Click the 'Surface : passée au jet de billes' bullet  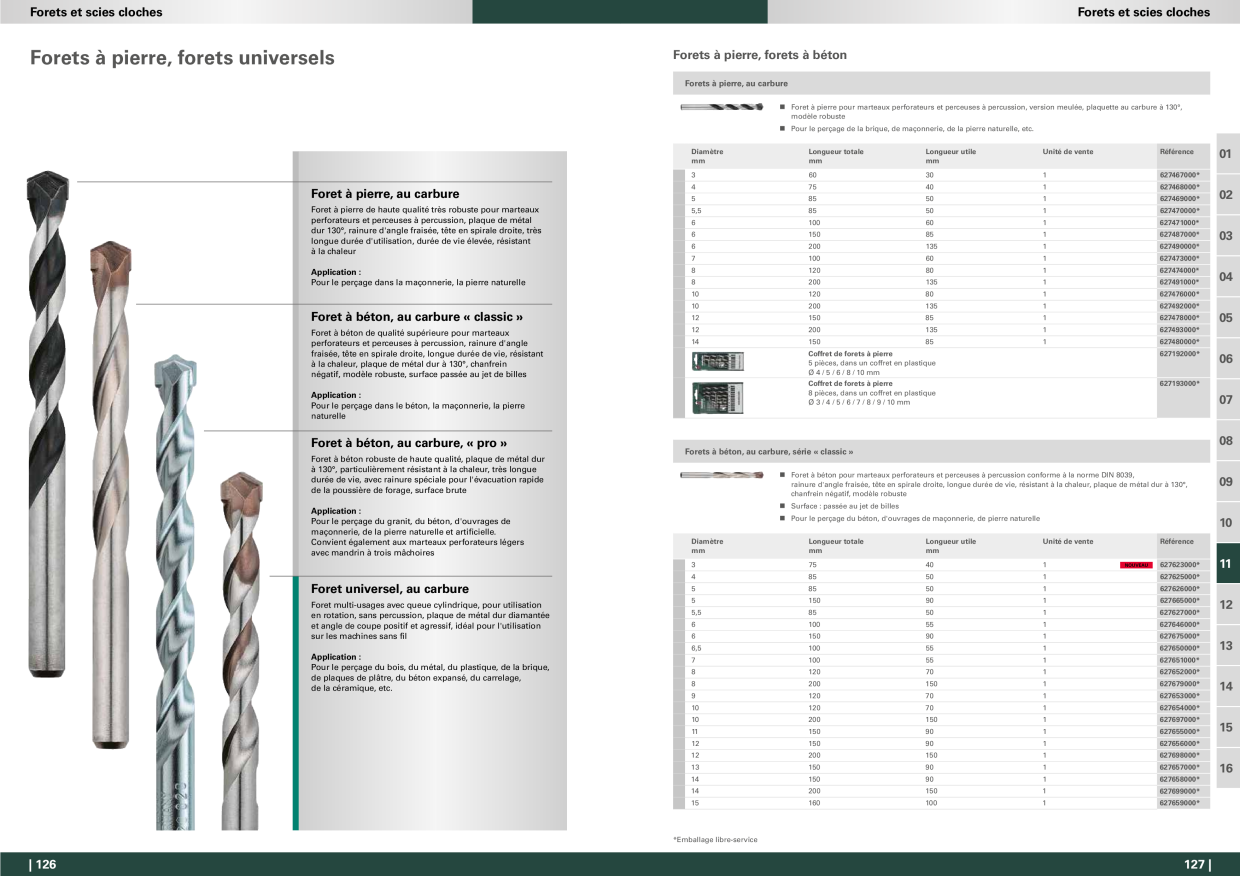844,507
